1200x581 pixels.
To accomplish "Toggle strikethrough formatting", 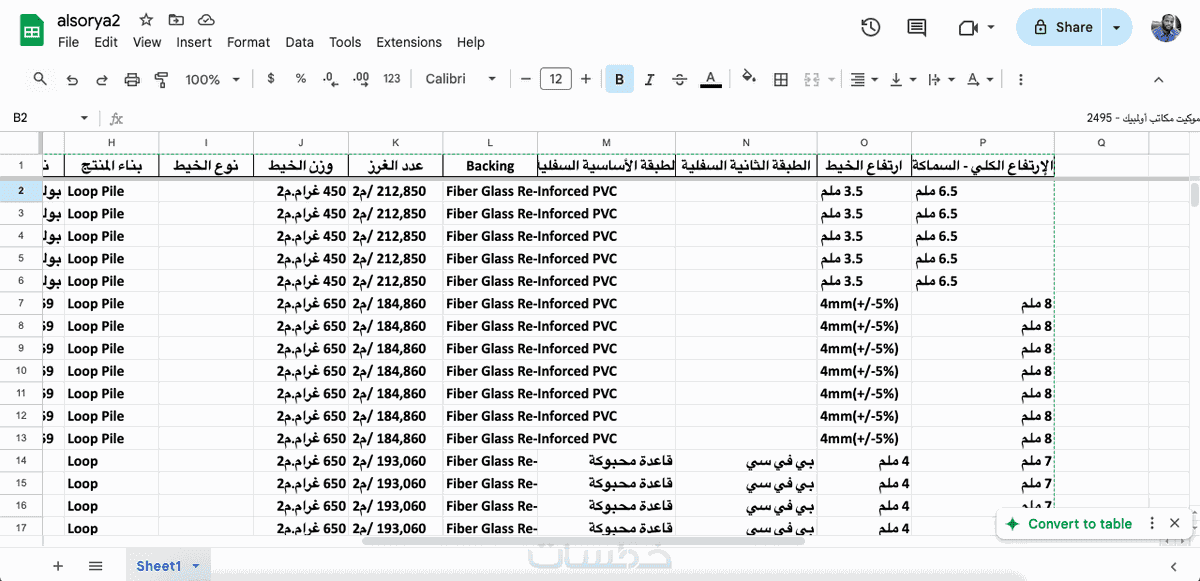I will click(x=680, y=80).
